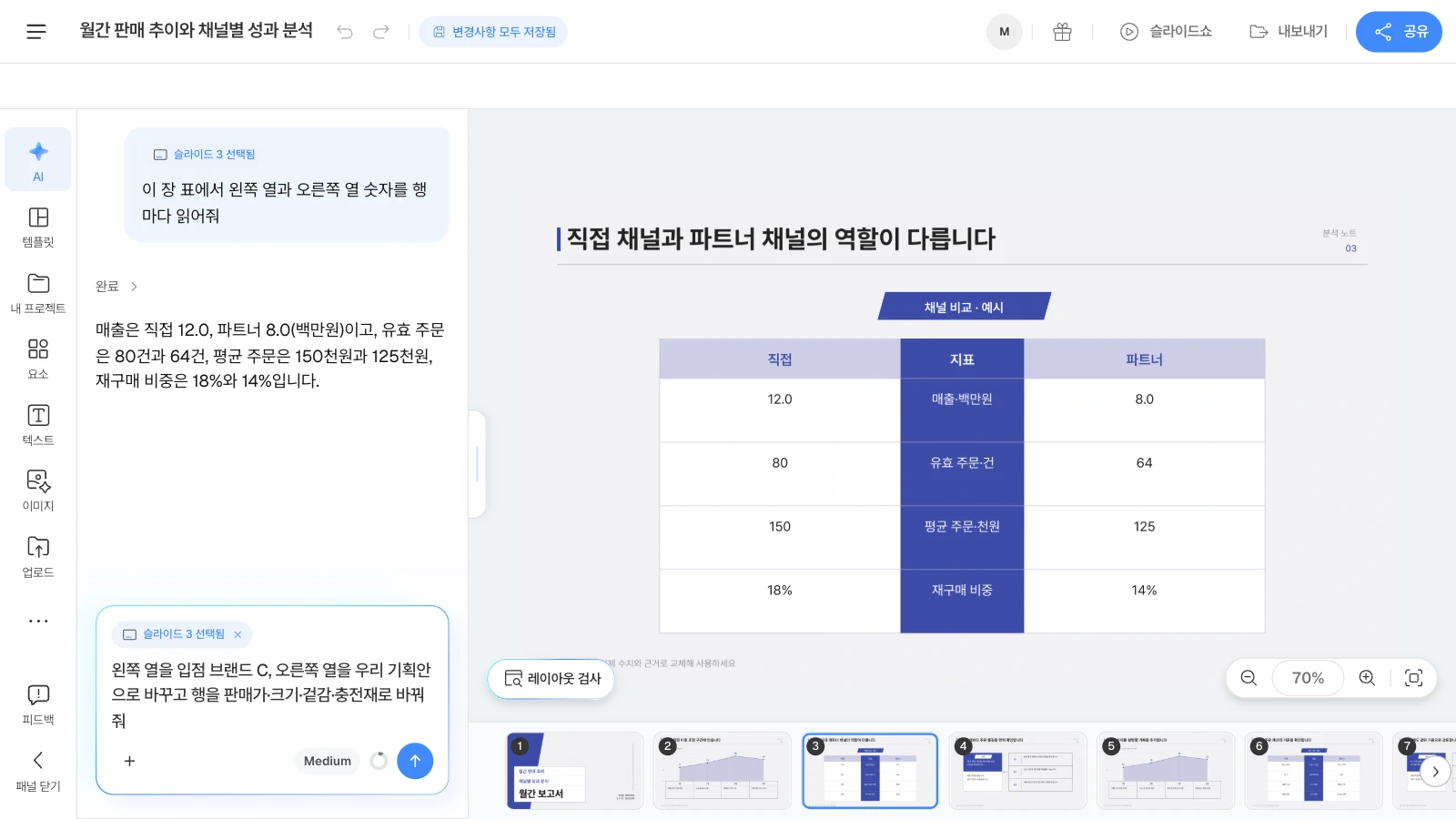
Task: Open the AI sidebar panel
Action: [38, 159]
